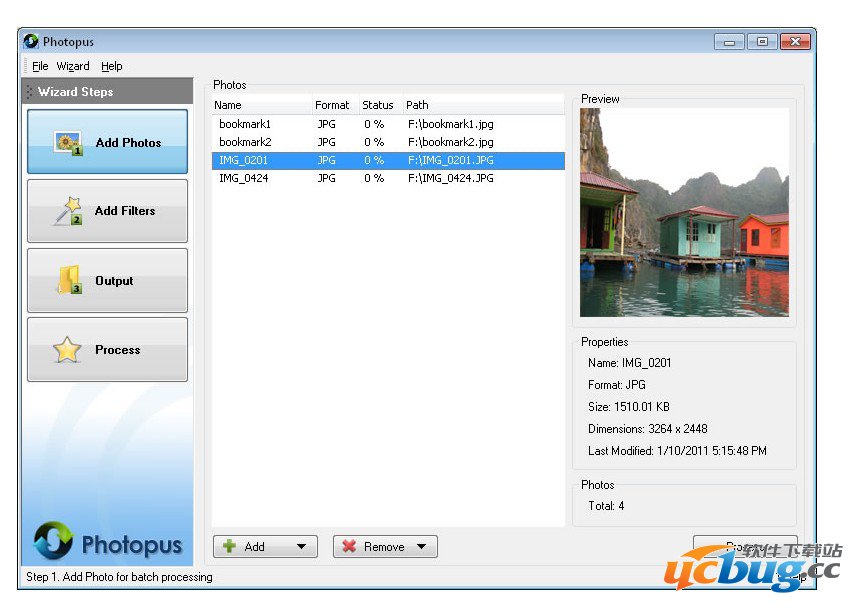Expand the Remove button dropdown arrow
This screenshot has width=848, height=613.
click(421, 547)
